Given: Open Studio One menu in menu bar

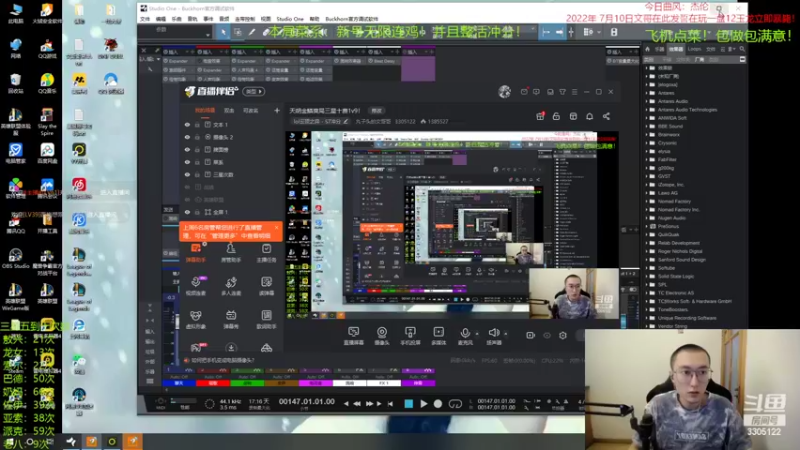Looking at the screenshot, I should (290, 19).
